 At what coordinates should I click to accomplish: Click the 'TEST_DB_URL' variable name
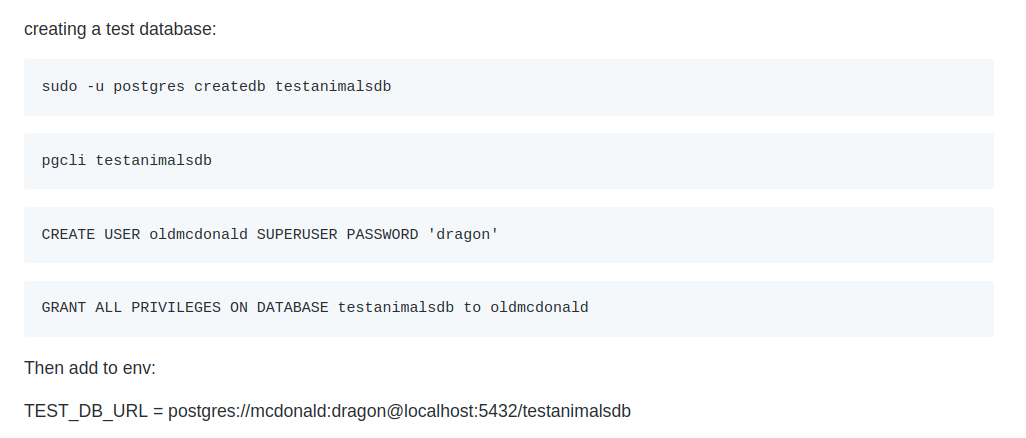[86, 411]
